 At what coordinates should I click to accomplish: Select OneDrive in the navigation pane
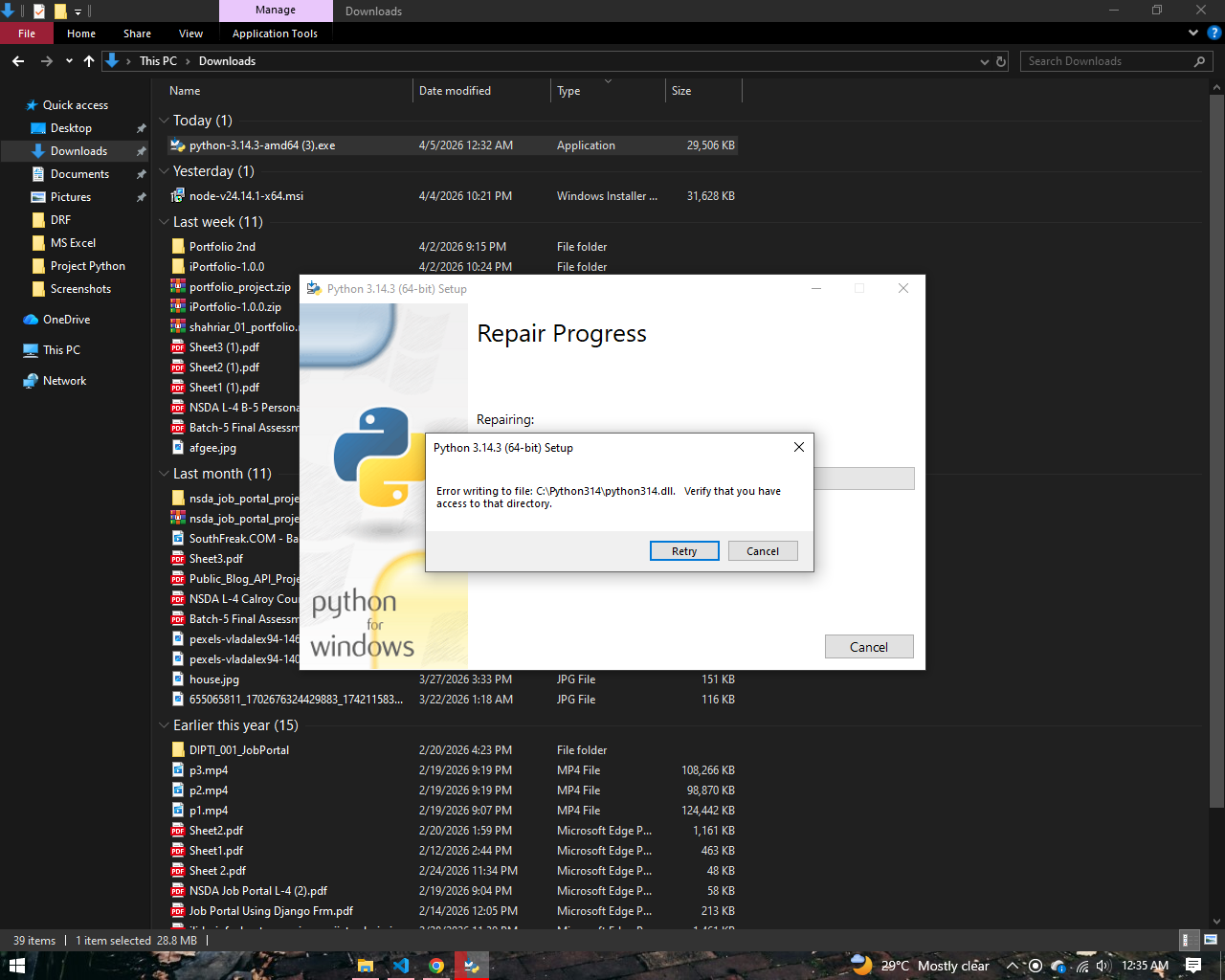click(66, 320)
